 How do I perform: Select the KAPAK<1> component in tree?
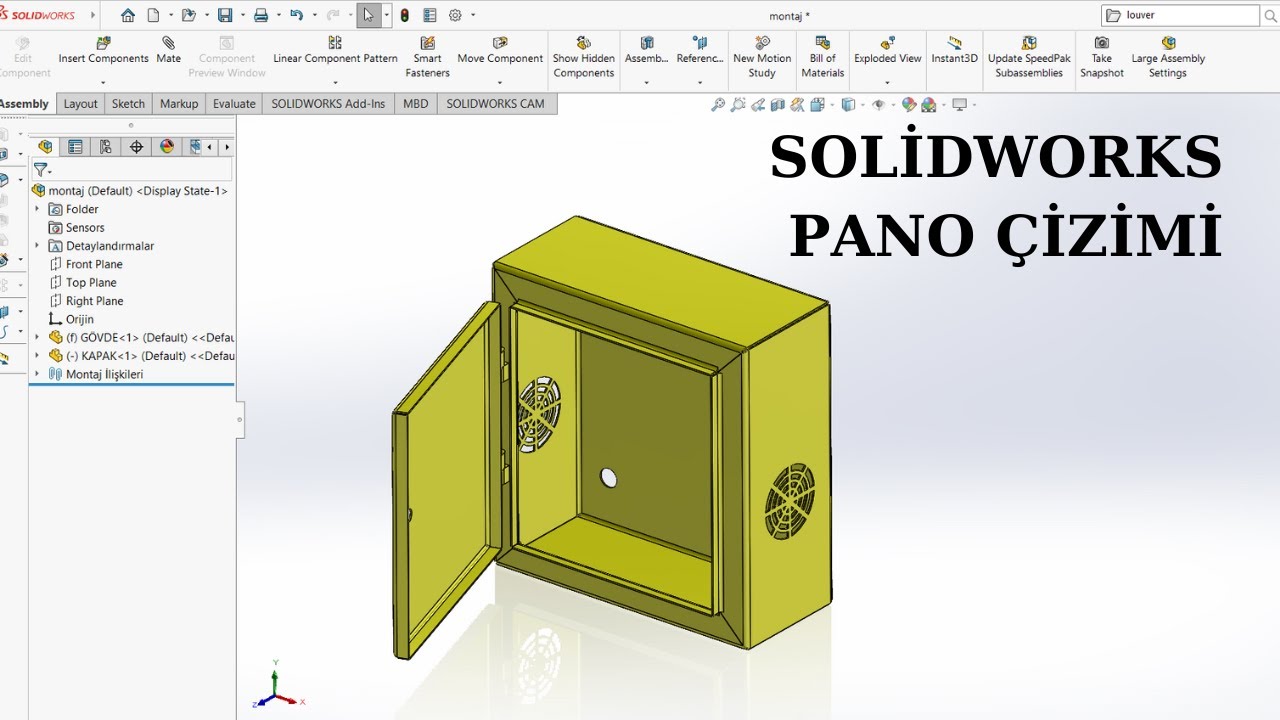click(142, 356)
